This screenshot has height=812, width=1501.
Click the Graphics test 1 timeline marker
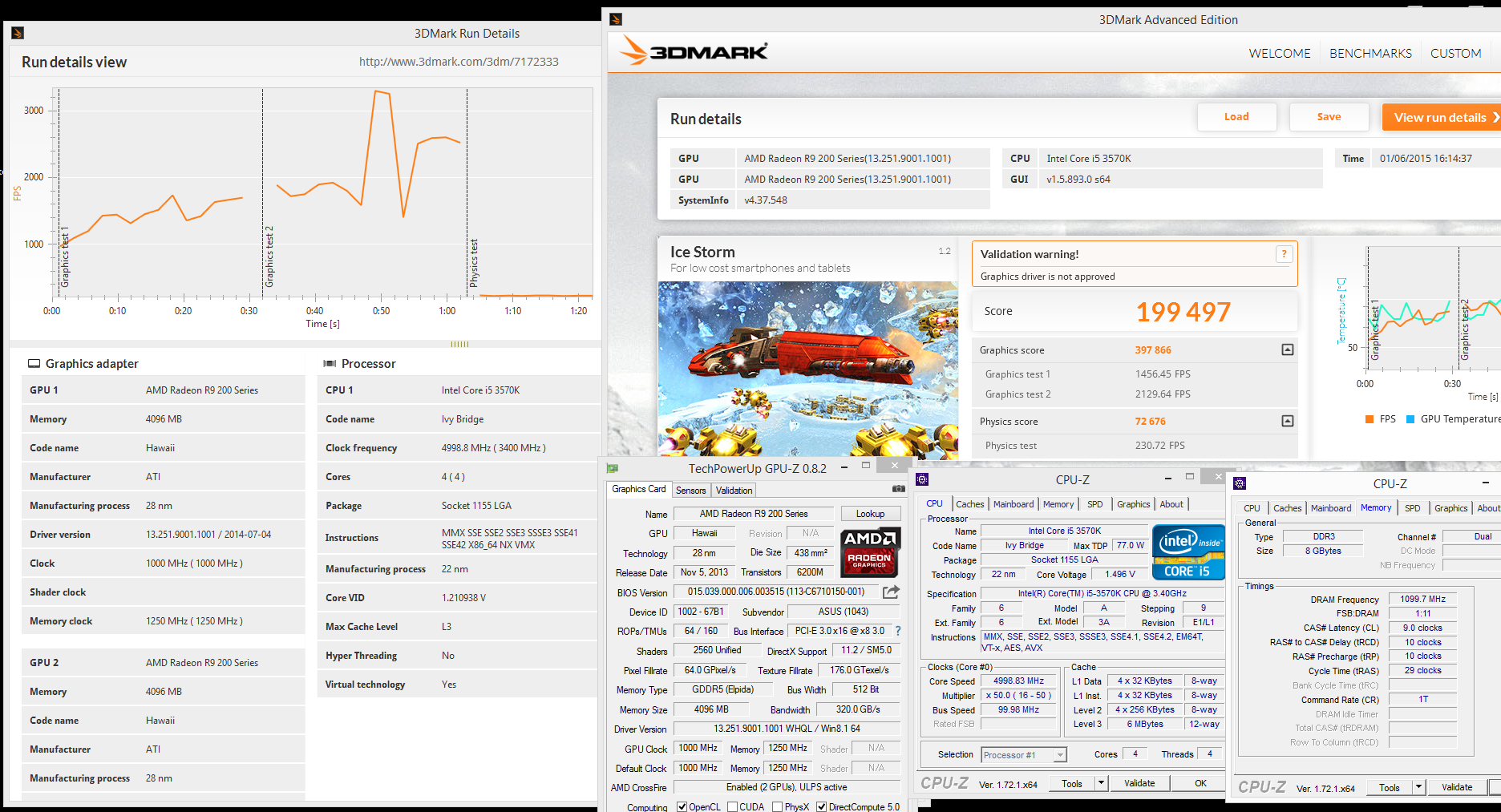[x=65, y=257]
